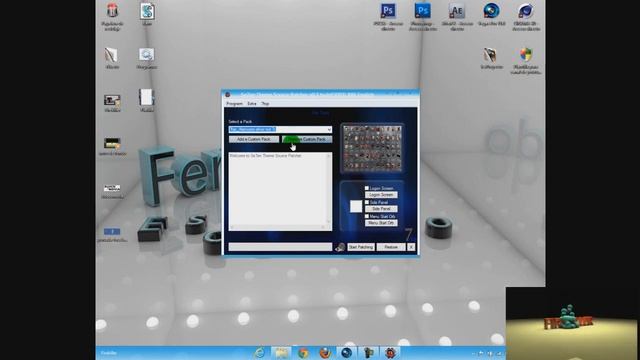Open Internet Explorer from the taskbar
640x360 pixels.
(259, 353)
